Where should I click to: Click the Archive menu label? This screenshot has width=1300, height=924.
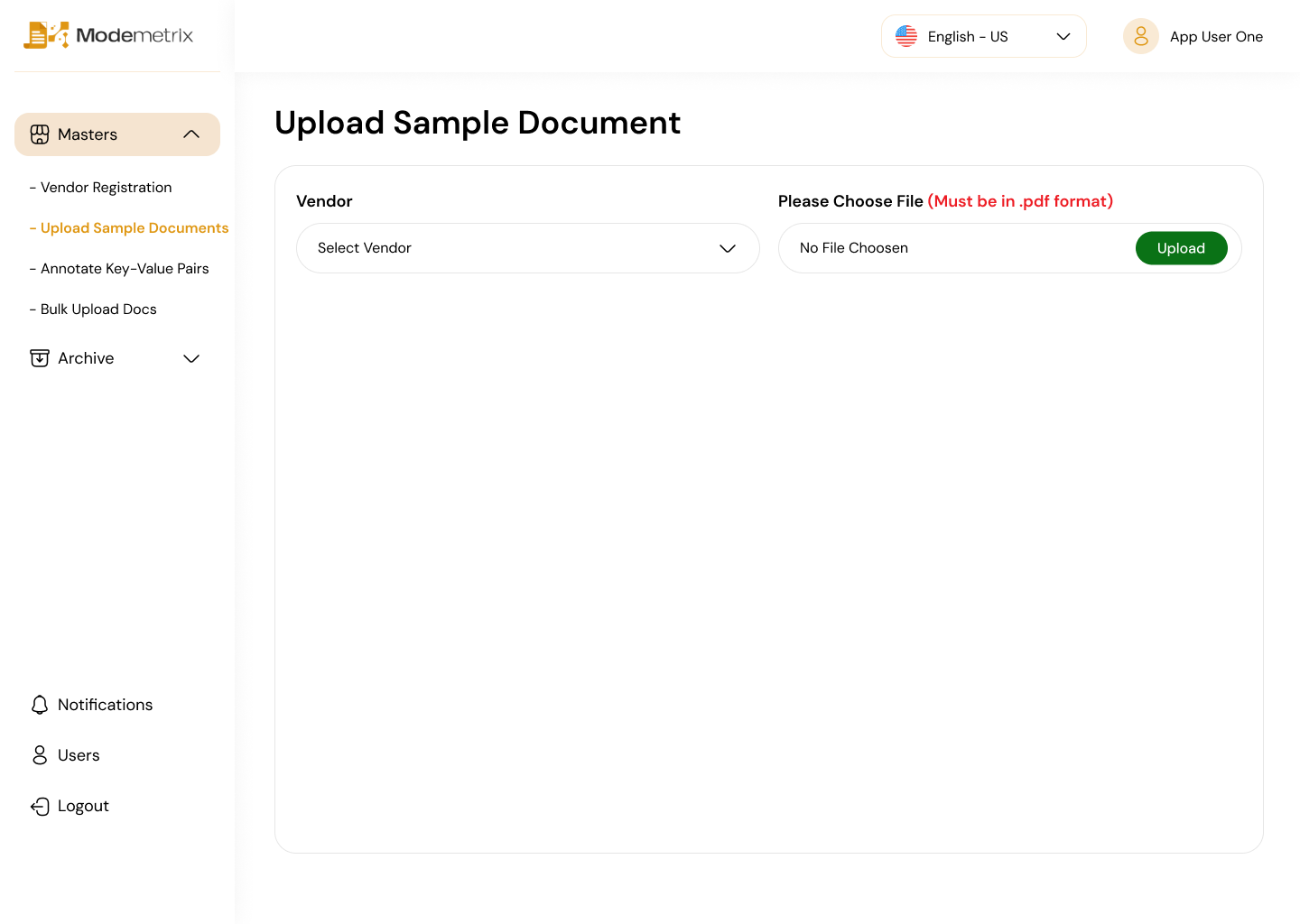pos(86,358)
